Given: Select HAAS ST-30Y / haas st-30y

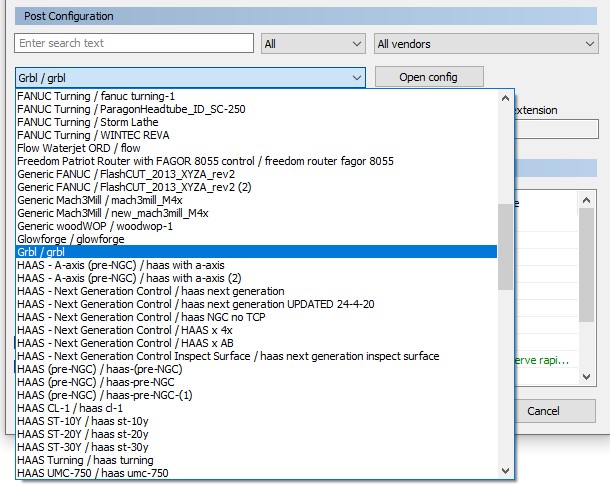Looking at the screenshot, I should (x=256, y=447).
